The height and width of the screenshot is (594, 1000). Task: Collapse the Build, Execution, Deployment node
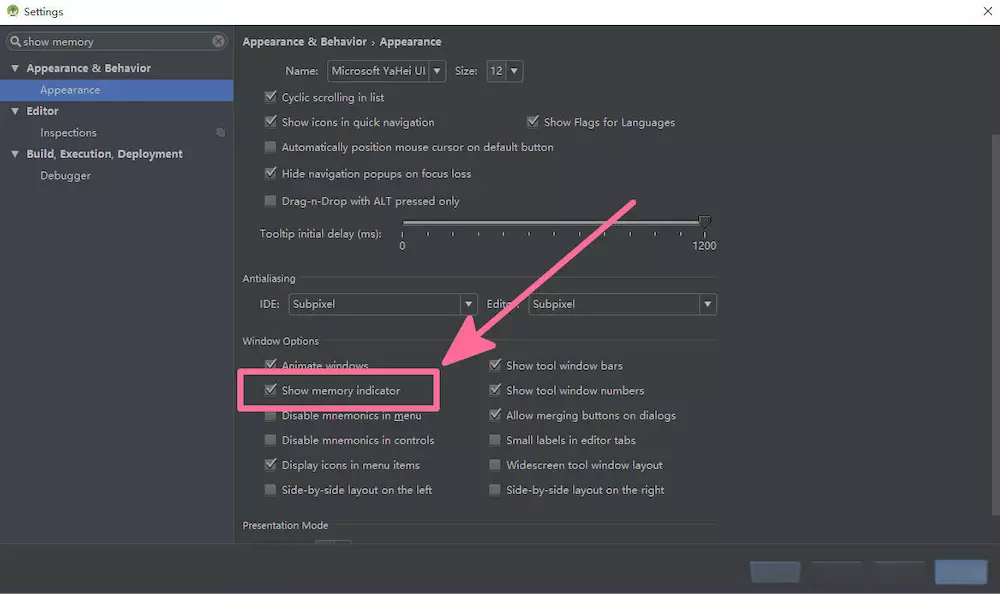(x=15, y=154)
